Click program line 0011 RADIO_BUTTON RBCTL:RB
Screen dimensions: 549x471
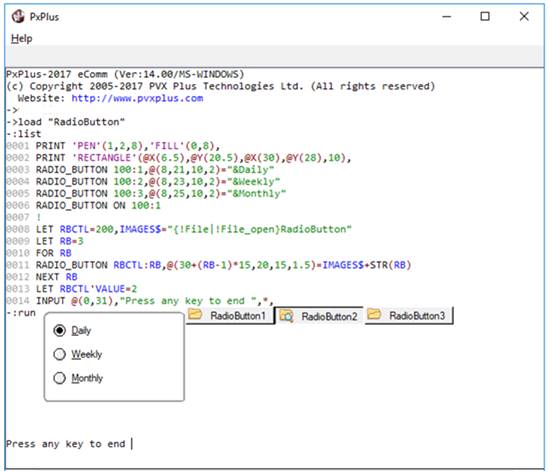click(209, 265)
